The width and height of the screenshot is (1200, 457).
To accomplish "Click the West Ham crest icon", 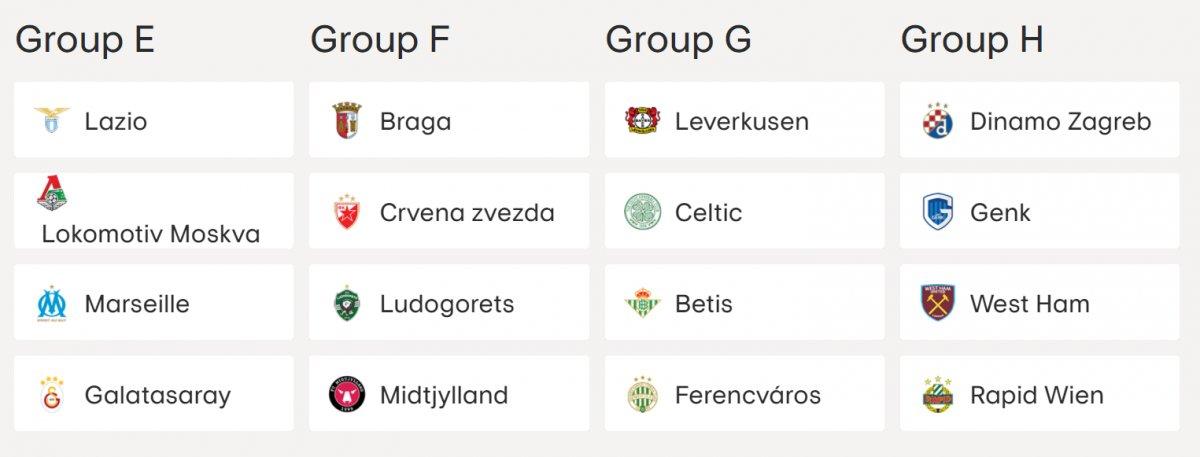I will pos(938,303).
